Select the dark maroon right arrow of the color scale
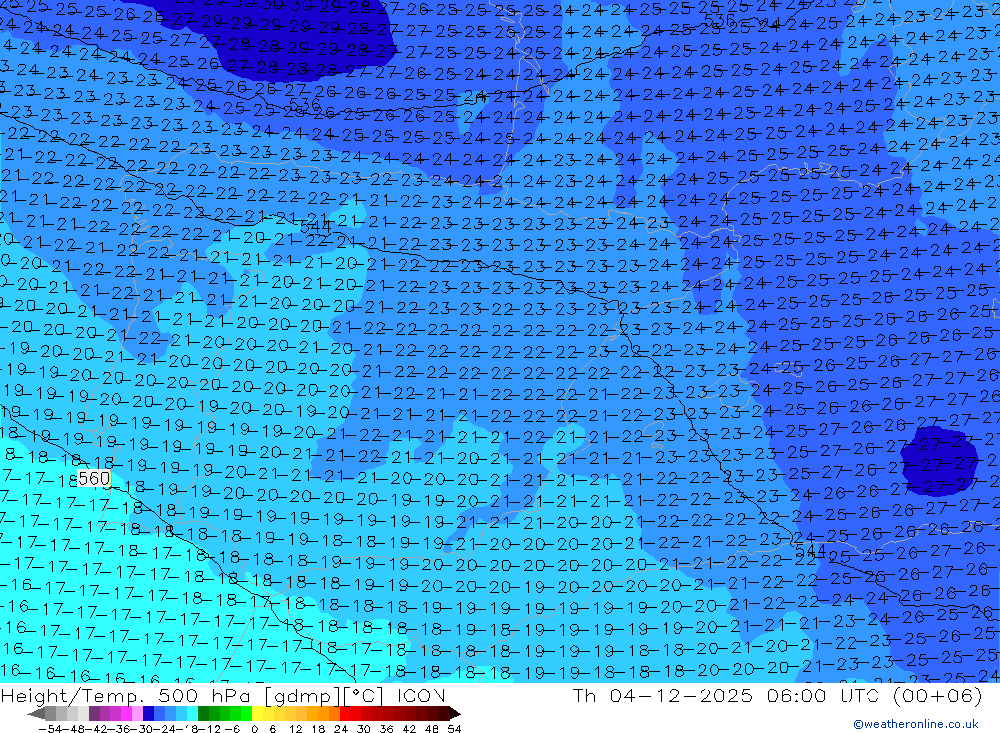This screenshot has height=733, width=1000. [x=455, y=713]
